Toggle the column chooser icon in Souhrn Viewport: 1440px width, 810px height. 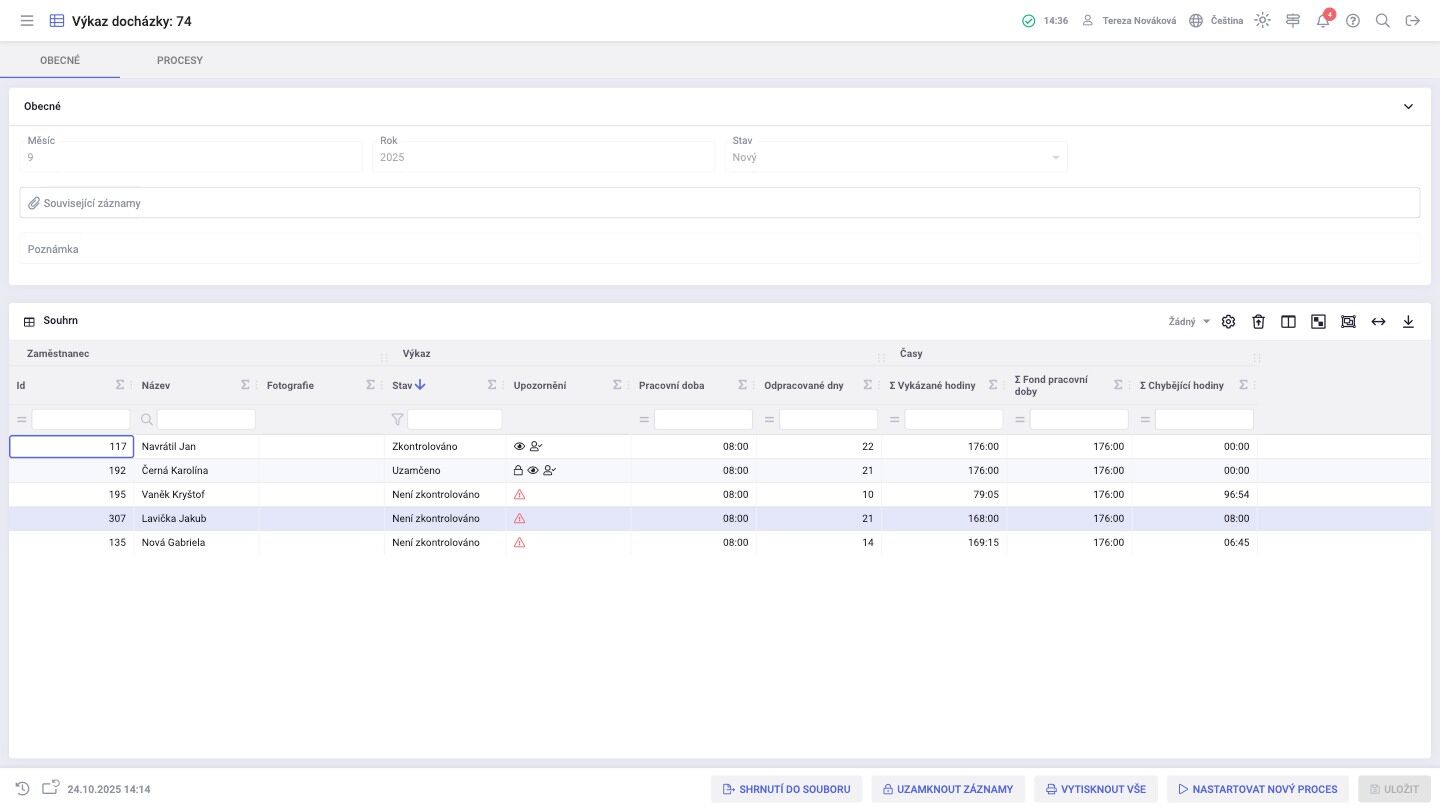(x=1289, y=322)
